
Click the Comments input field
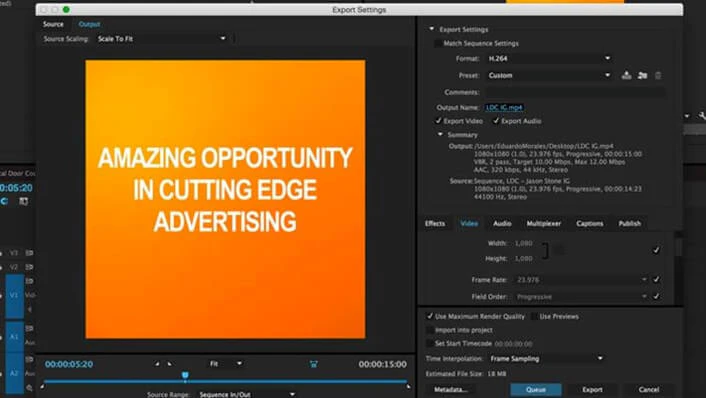(x=575, y=92)
